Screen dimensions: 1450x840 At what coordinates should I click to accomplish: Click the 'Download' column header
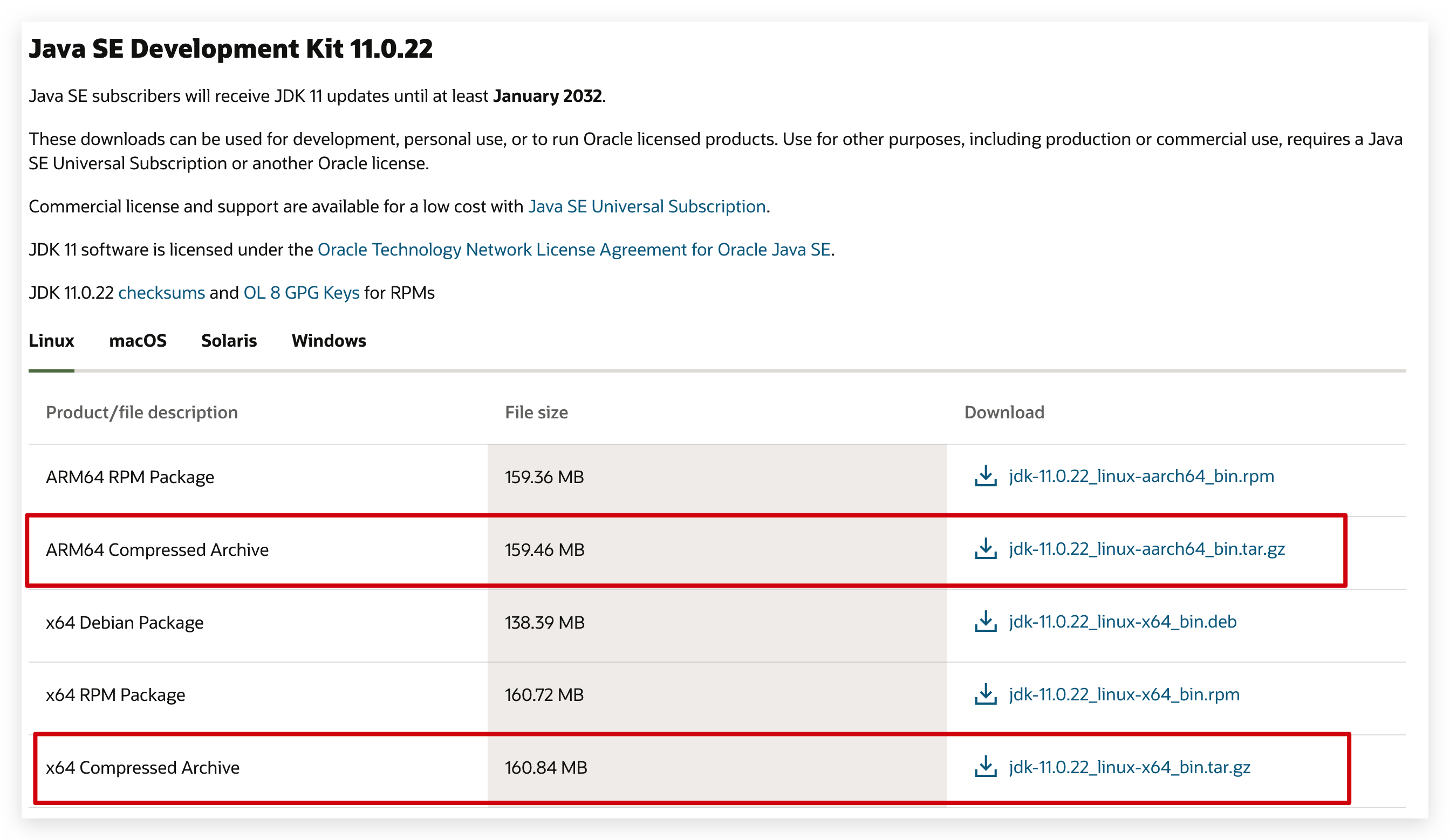click(x=1004, y=412)
